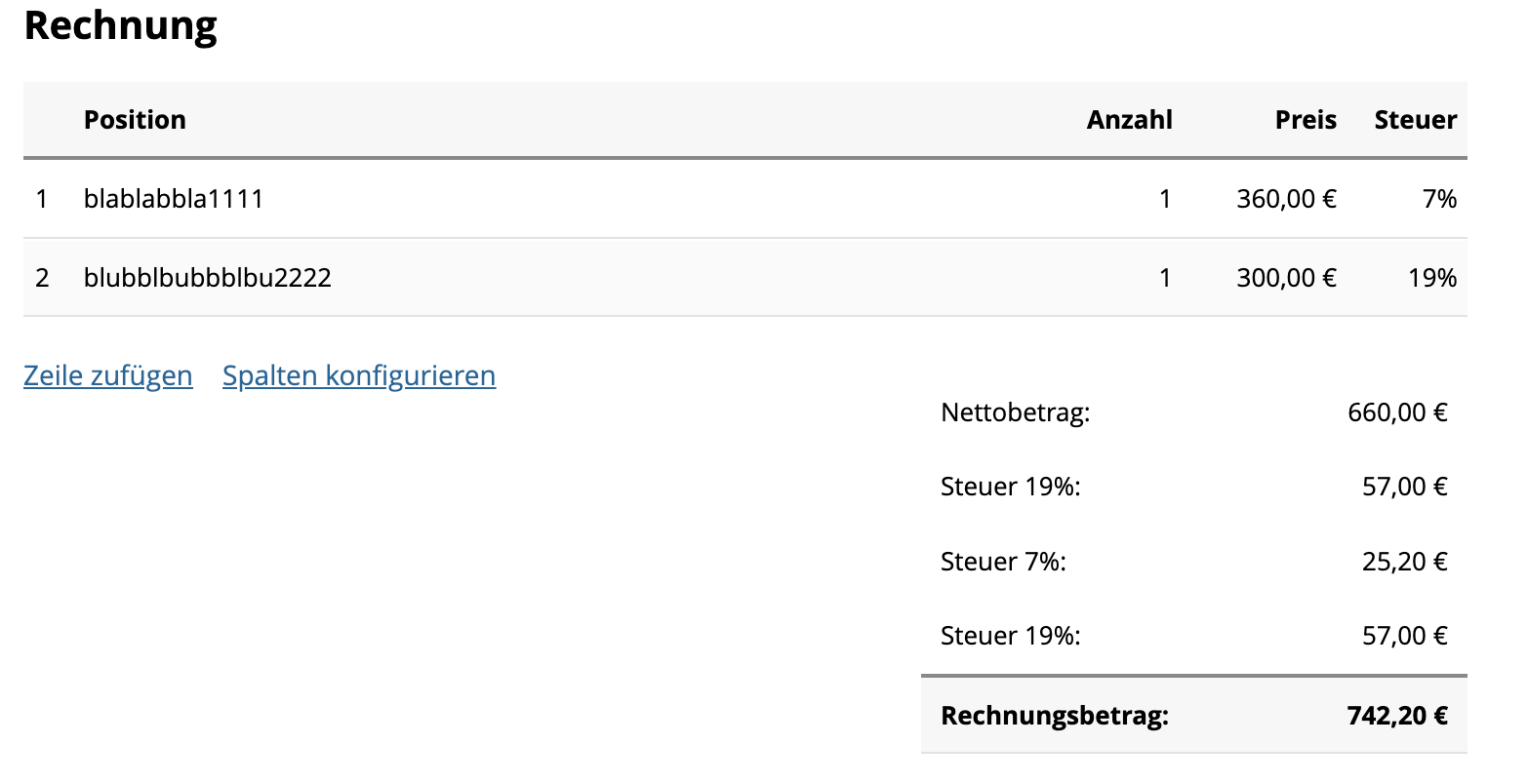Click the blablabbla1111 position description
Viewport: 1528px width, 784px height.
174,199
